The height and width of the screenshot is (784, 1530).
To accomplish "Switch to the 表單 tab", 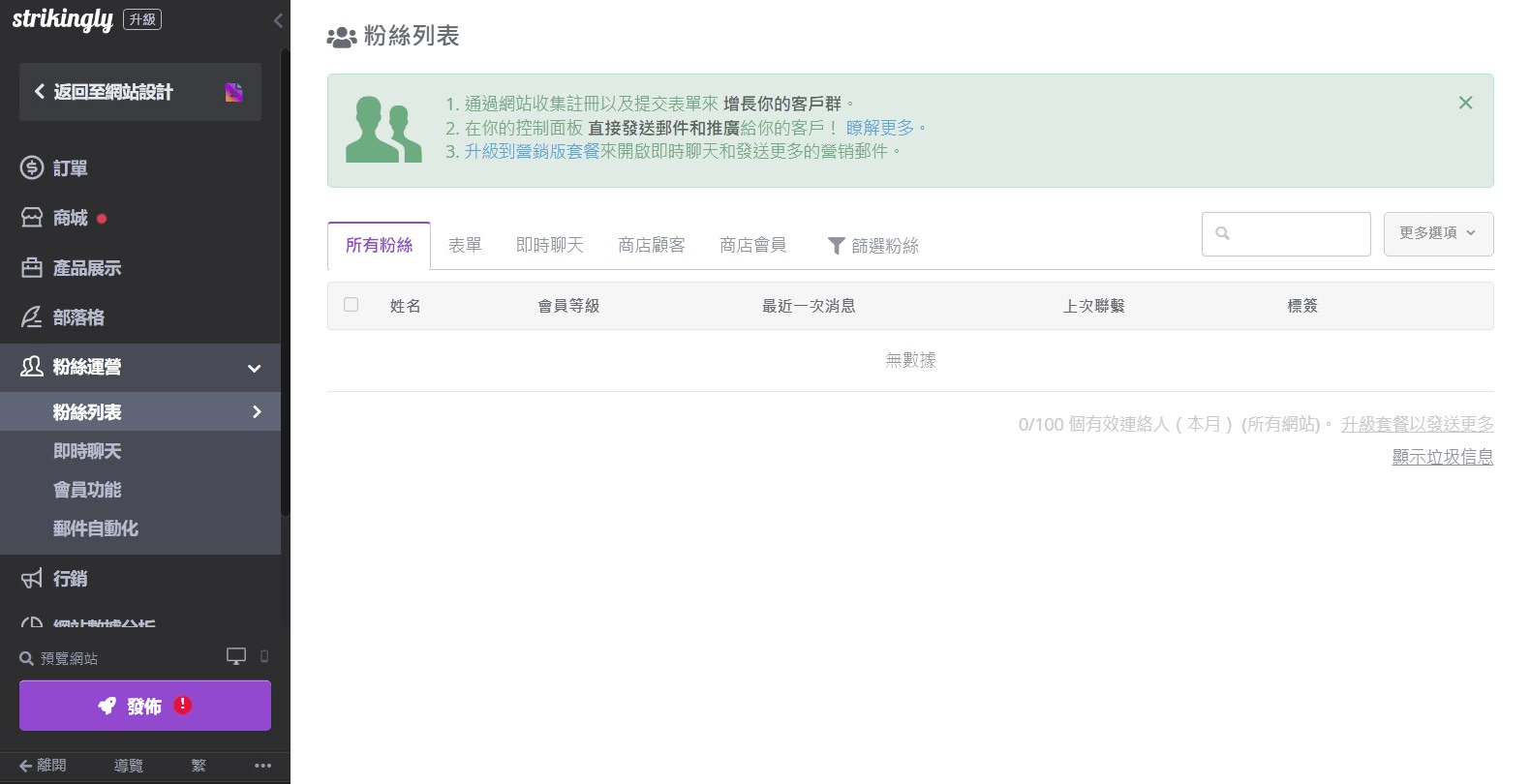I will (x=465, y=246).
